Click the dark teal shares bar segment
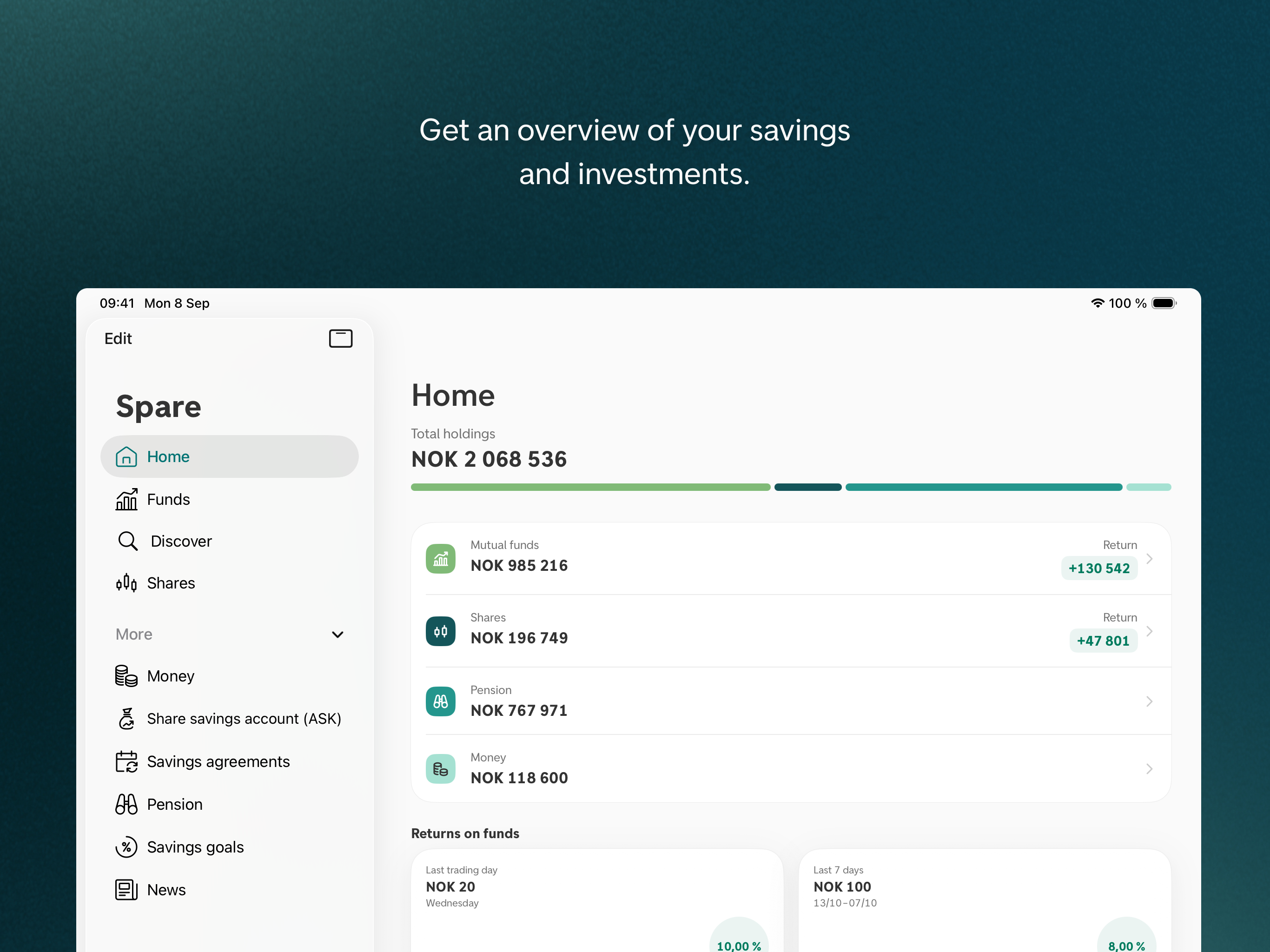Viewport: 1270px width, 952px height. click(x=808, y=487)
